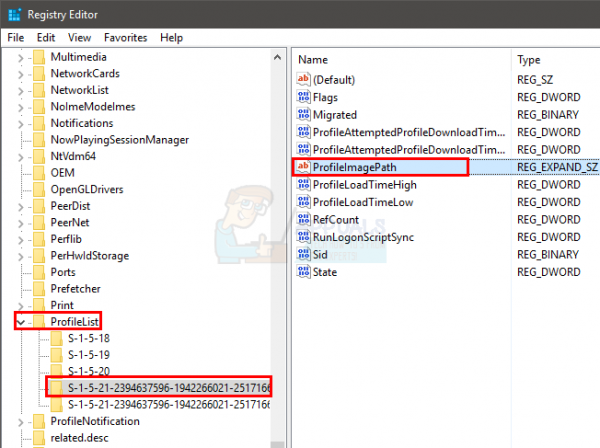Select the PerHwIdStorage tree key
Screen dimensions: 600x448
90,256
